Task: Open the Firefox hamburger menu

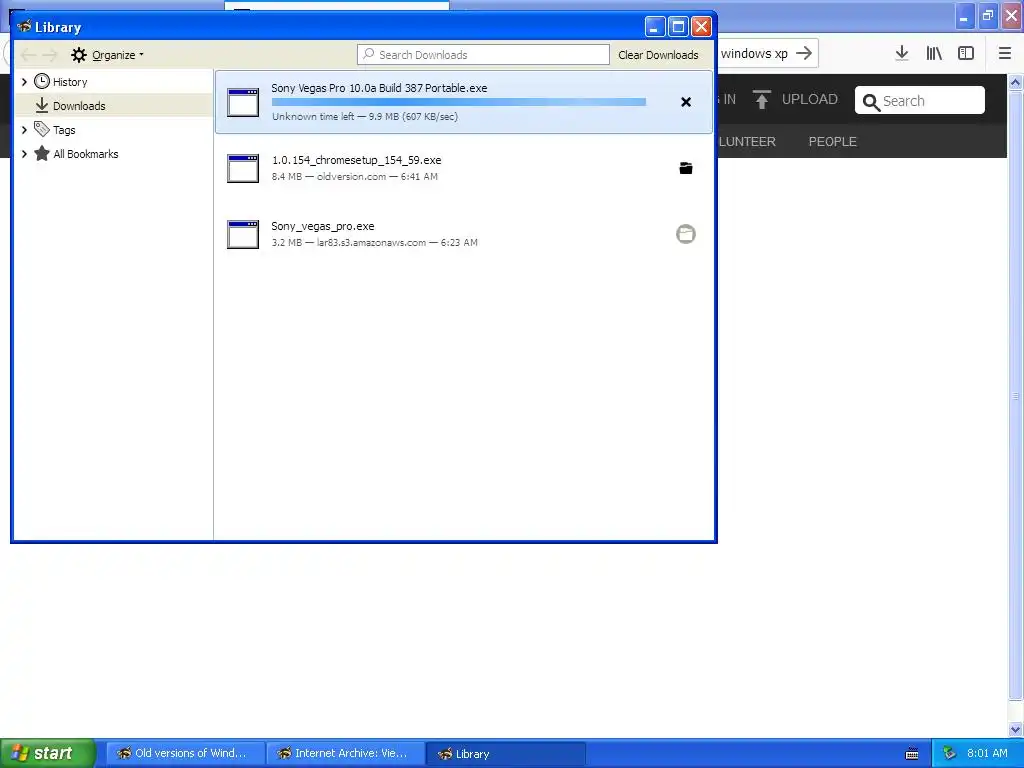Action: pos(1004,54)
